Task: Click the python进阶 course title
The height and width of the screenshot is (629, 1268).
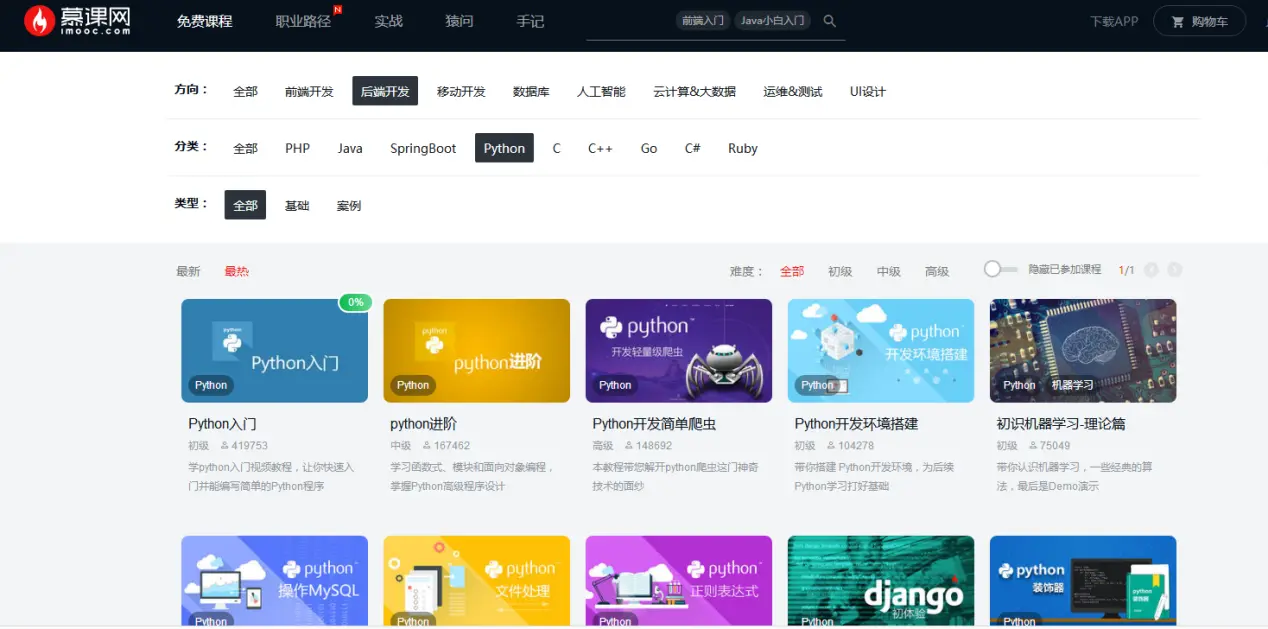Action: pyautogui.click(x=424, y=424)
